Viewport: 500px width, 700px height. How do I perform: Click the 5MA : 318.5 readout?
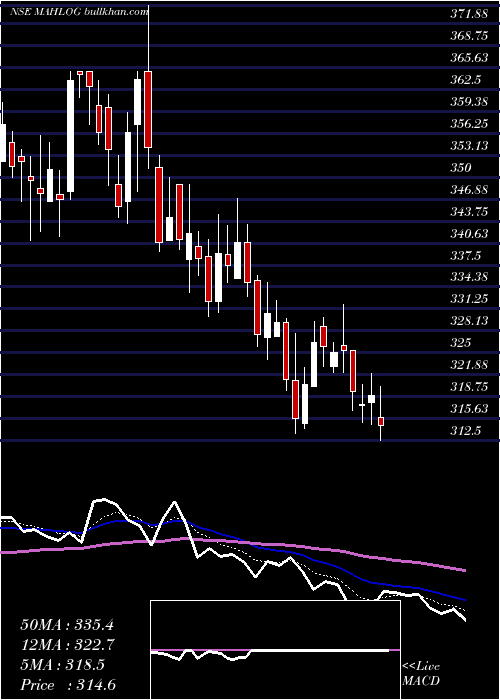pos(62,665)
